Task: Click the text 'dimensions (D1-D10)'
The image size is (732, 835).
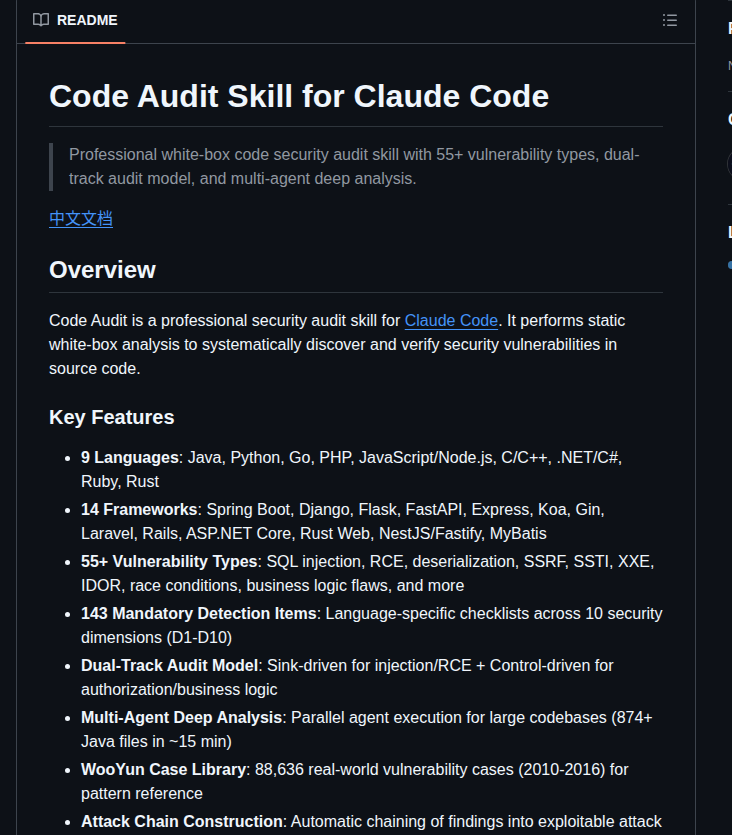Action: [x=156, y=637]
